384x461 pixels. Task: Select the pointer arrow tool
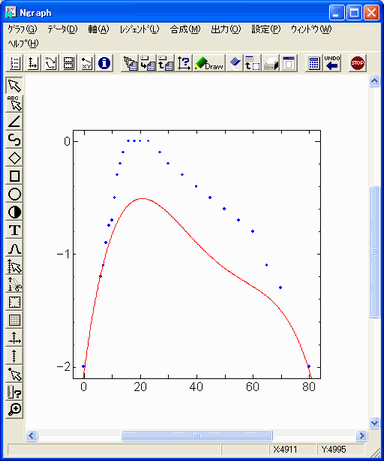14,86
